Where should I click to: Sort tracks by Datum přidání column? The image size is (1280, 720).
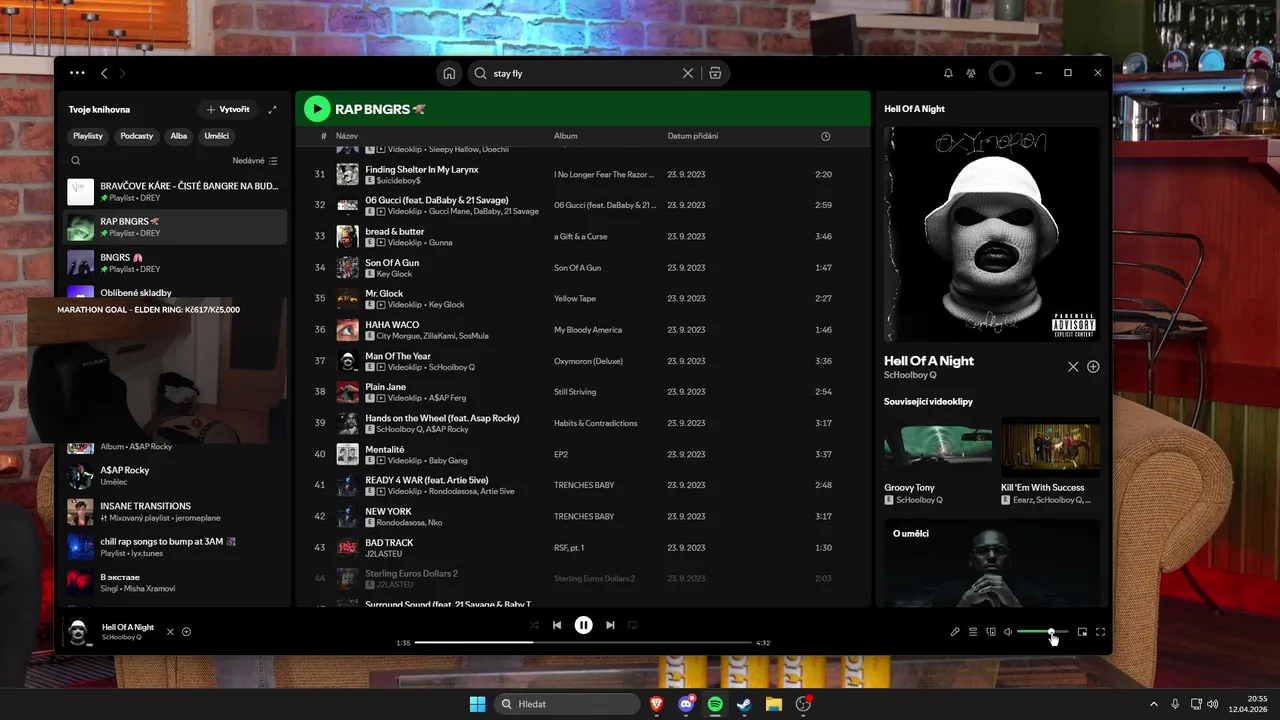(693, 136)
